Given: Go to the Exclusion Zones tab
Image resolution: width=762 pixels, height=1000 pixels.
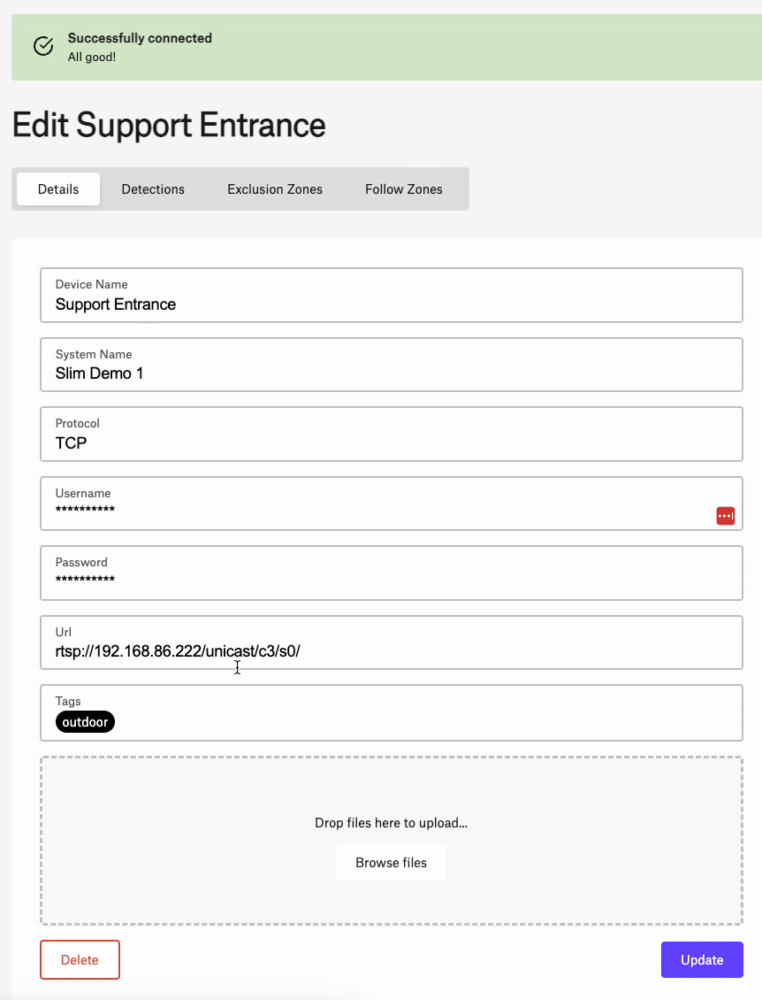Looking at the screenshot, I should click(x=275, y=189).
